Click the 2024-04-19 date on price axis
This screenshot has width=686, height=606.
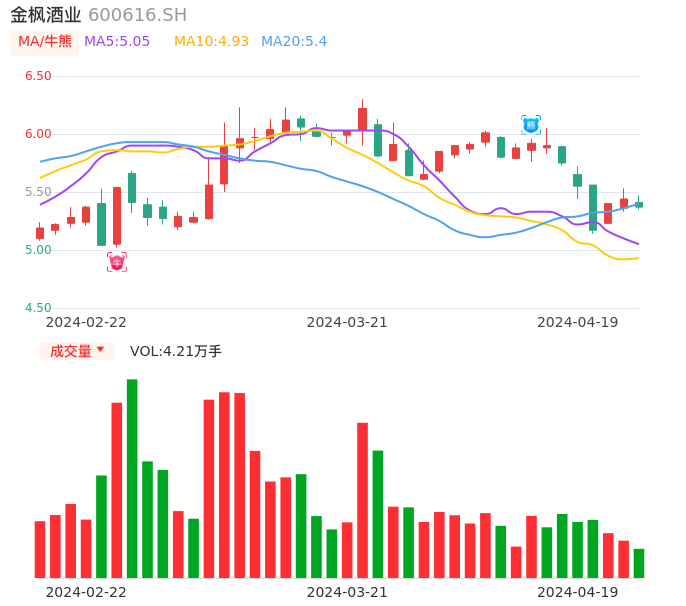point(578,322)
